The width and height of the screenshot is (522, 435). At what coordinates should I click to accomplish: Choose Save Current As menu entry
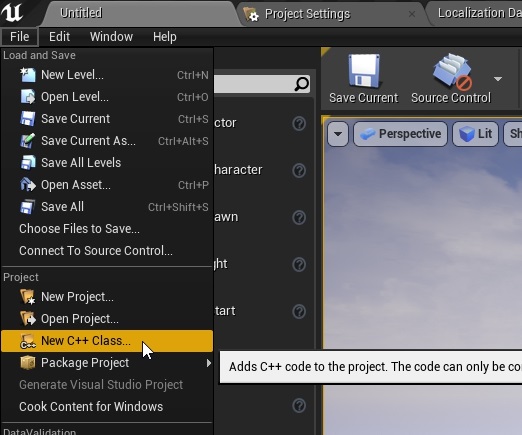pos(107,141)
